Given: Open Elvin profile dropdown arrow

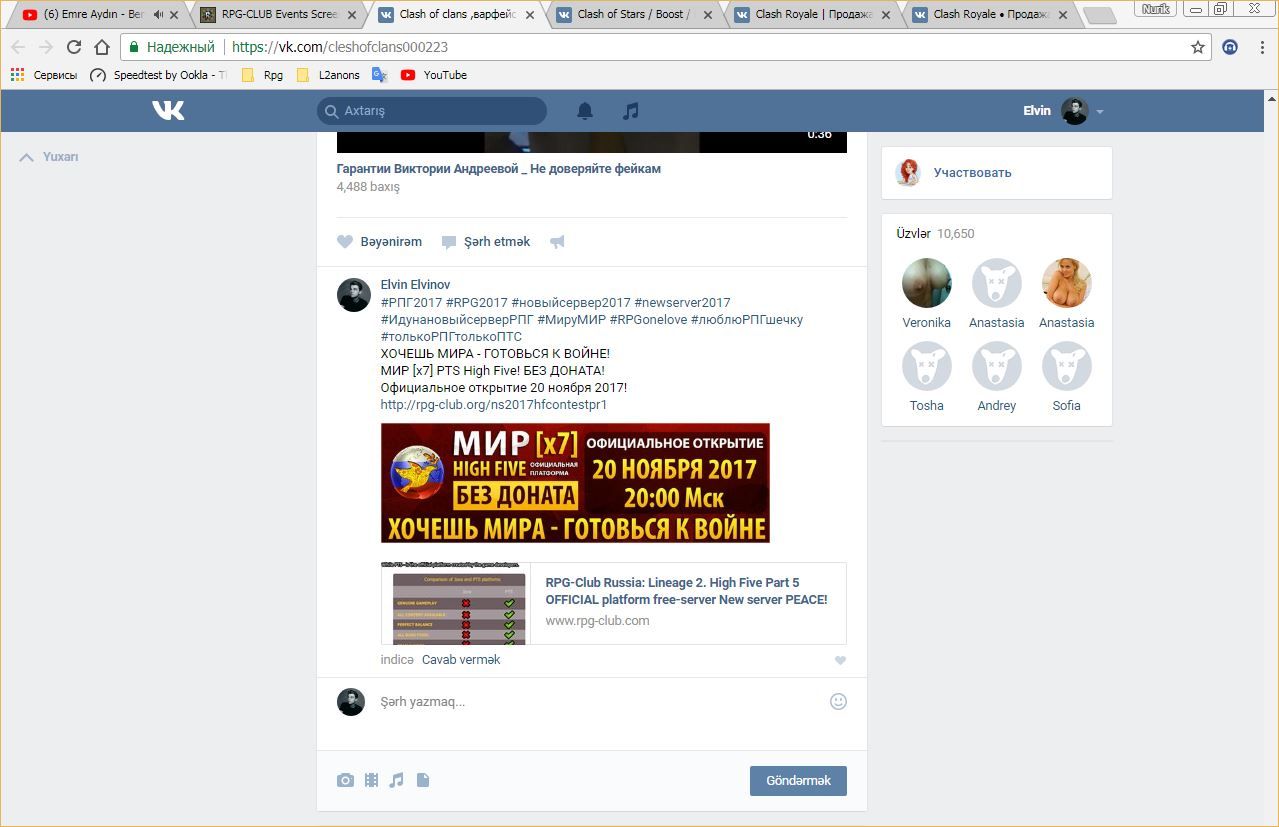Looking at the screenshot, I should click(x=1100, y=112).
